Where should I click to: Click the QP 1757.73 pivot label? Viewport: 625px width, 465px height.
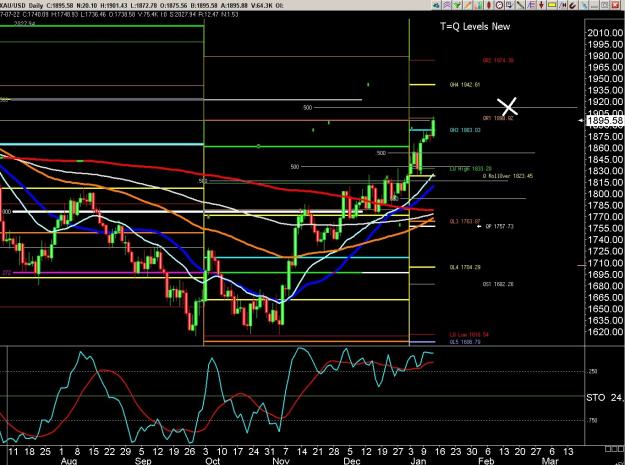tap(499, 226)
